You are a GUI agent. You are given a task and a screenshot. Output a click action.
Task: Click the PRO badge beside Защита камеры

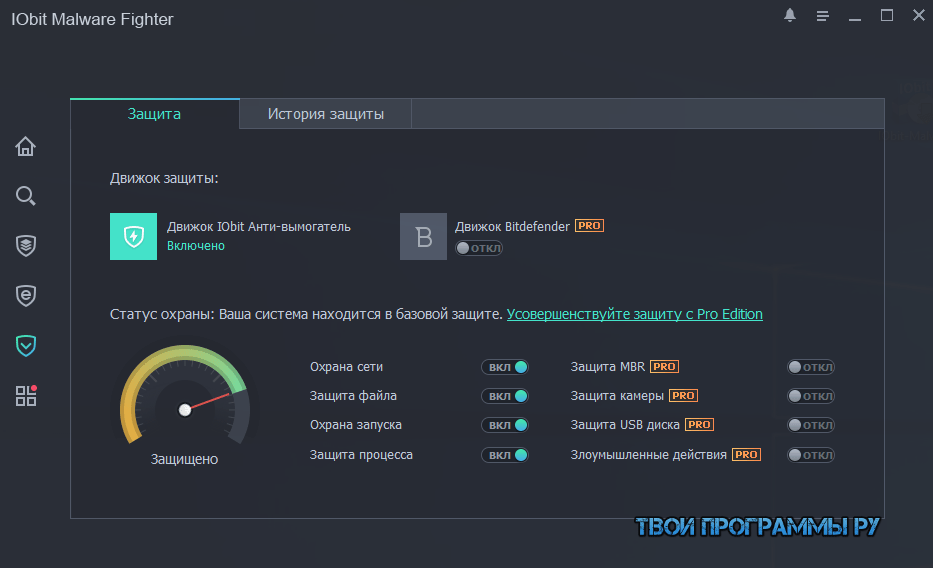pos(683,396)
